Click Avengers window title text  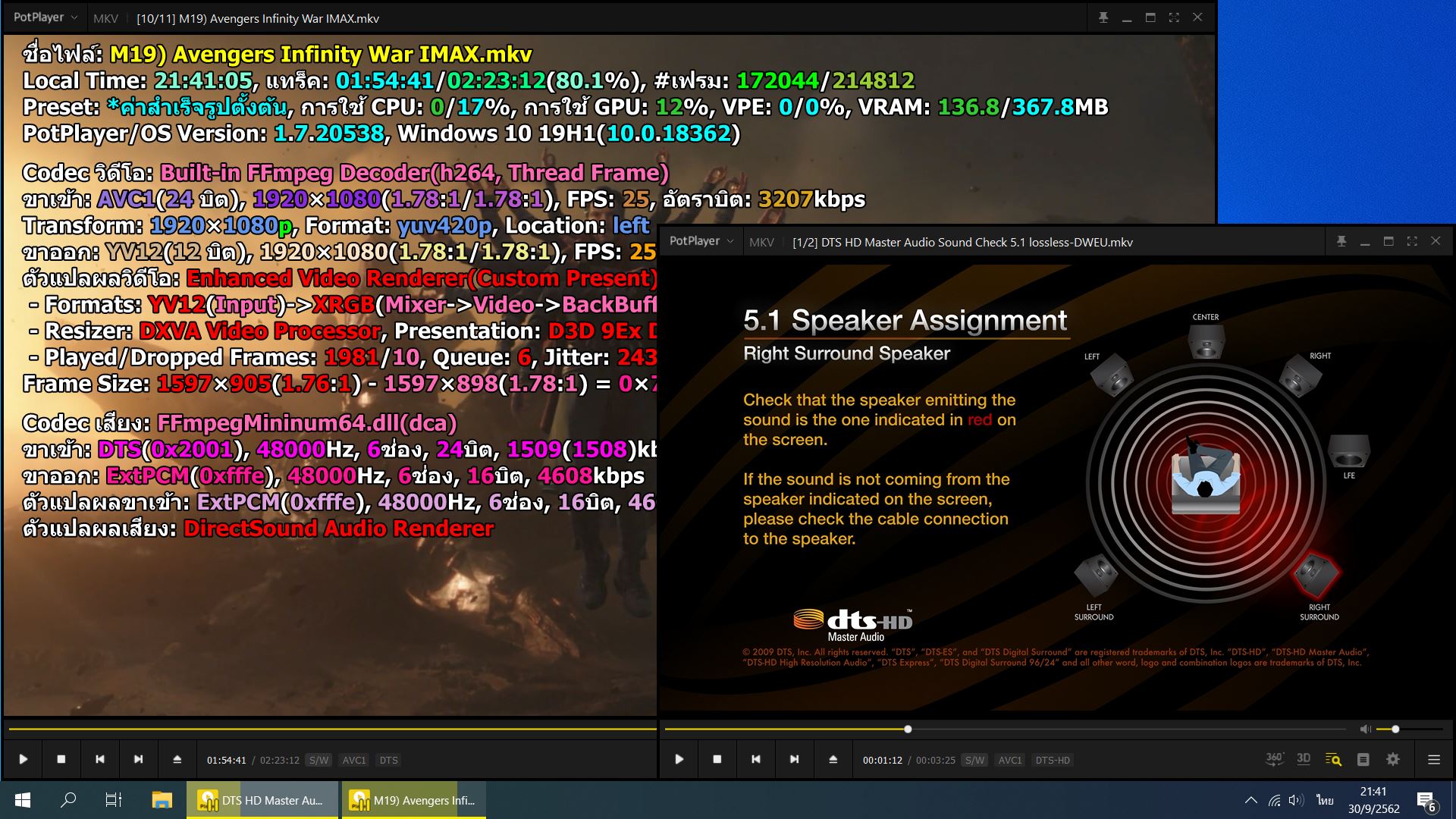click(258, 18)
